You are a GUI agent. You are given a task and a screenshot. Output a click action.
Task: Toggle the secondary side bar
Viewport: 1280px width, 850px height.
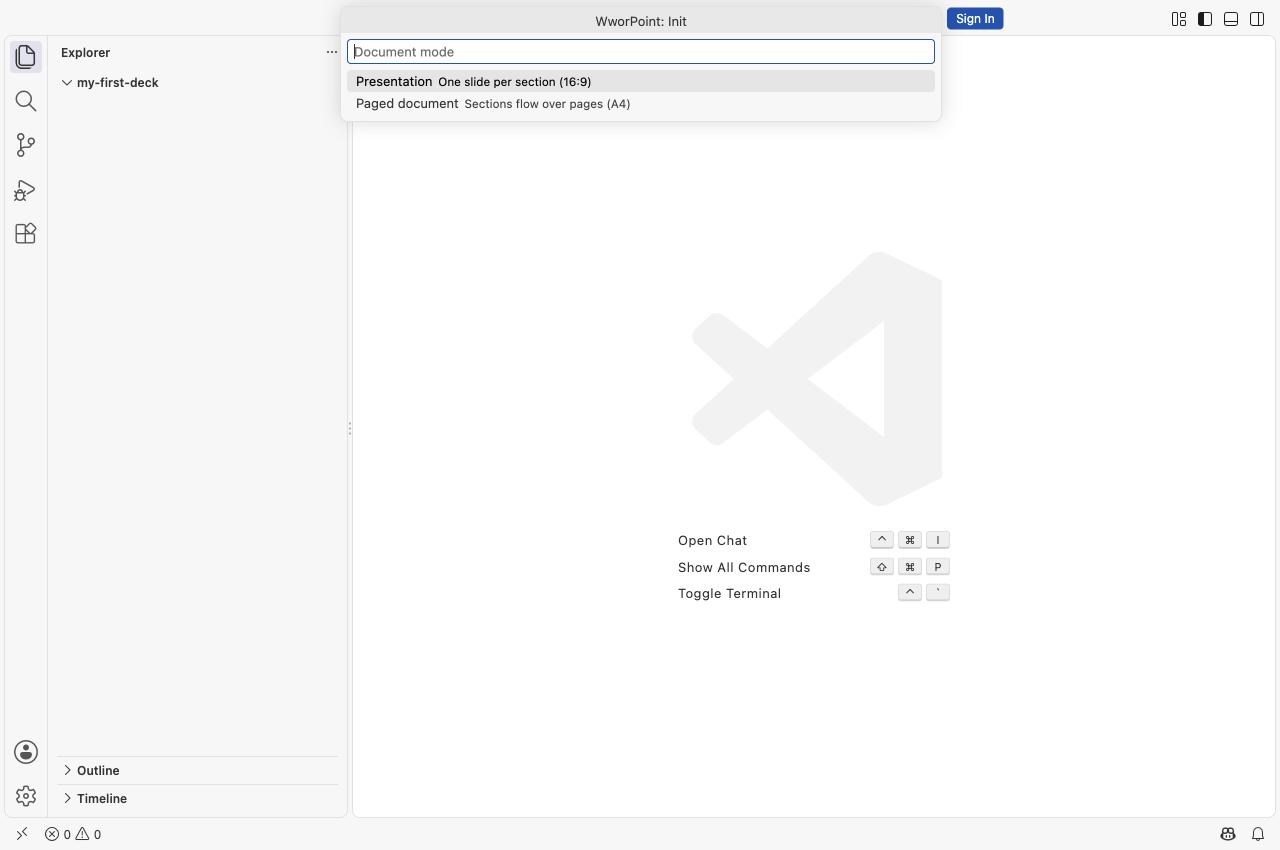1257,19
